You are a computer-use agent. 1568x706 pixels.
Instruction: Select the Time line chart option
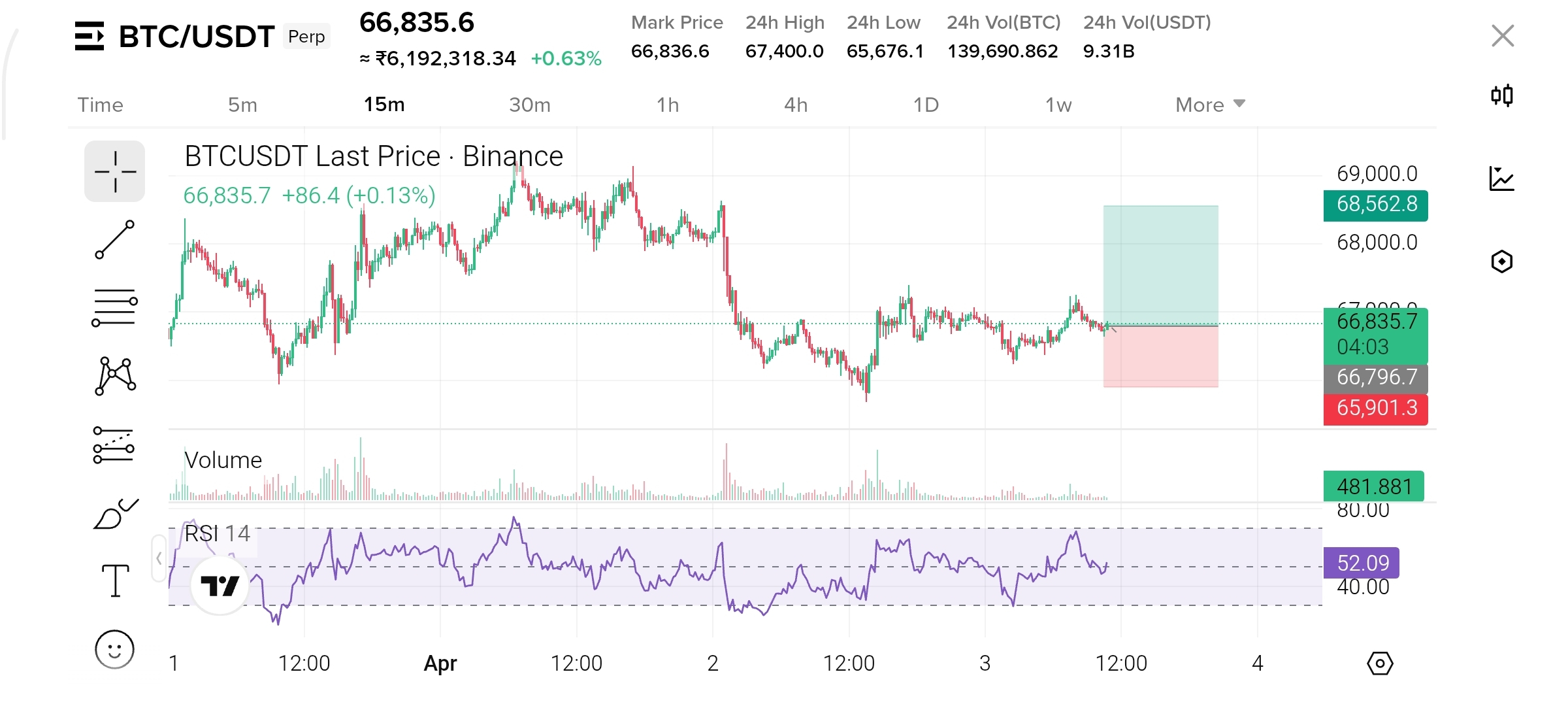[101, 105]
